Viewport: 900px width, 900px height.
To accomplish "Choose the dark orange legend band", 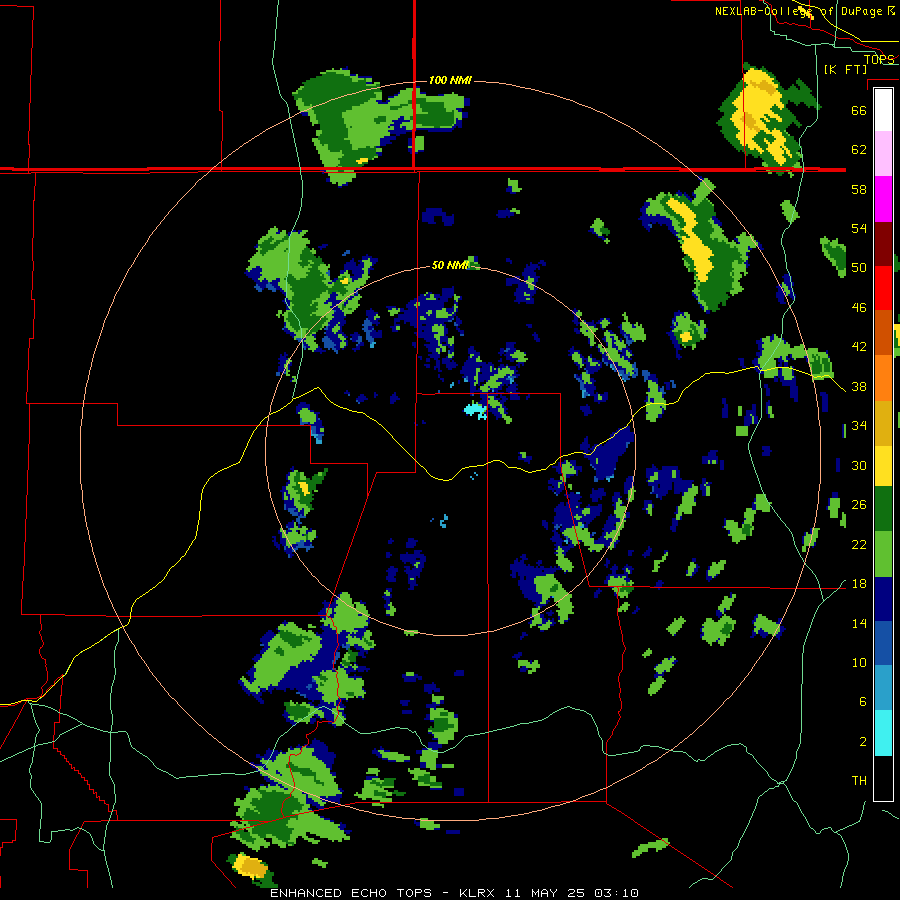I will 883,332.
